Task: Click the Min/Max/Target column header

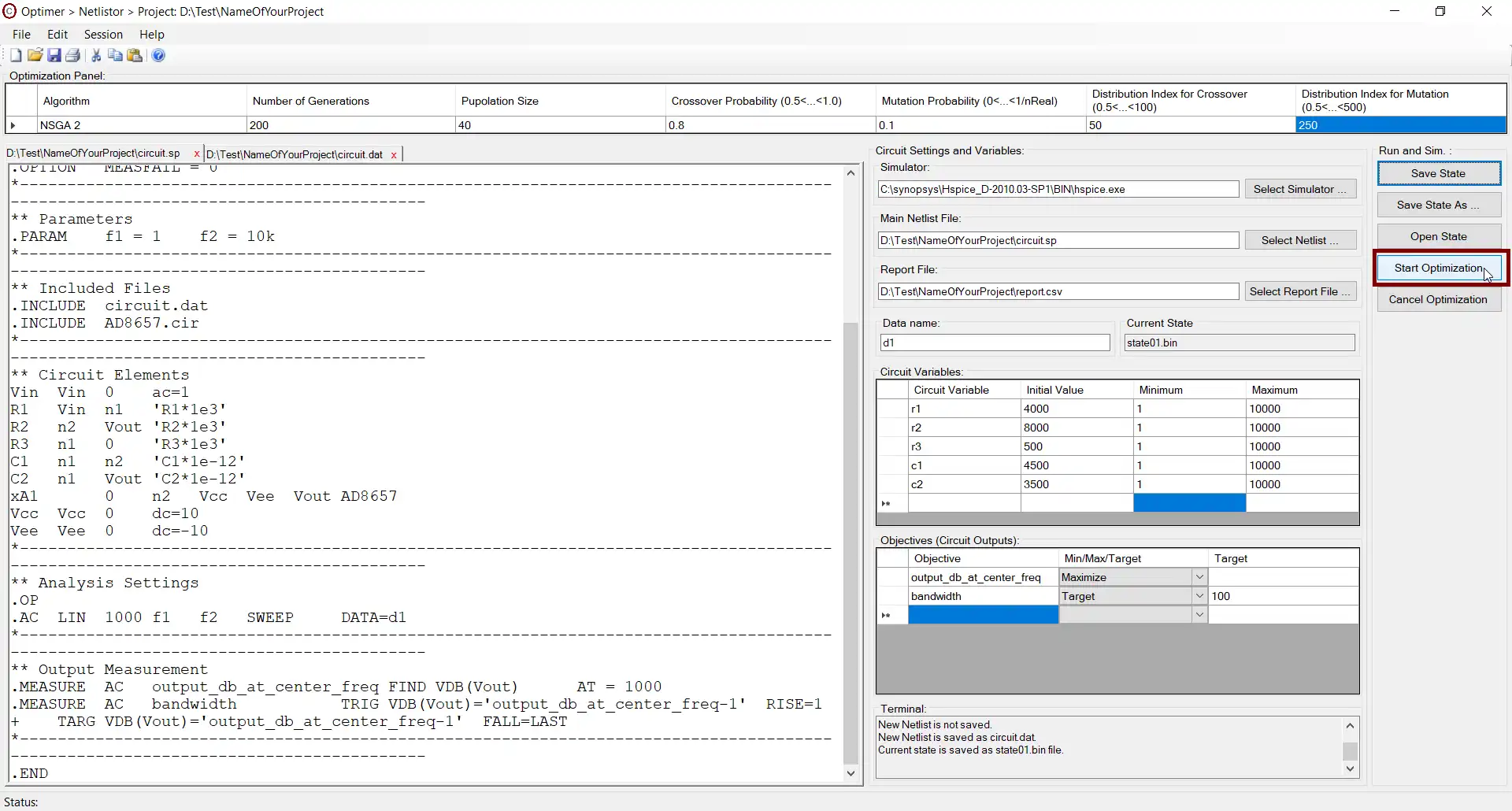Action: pos(1133,558)
